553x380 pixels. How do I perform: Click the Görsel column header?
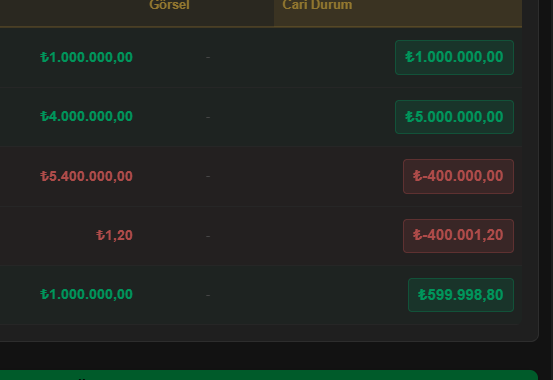point(169,5)
